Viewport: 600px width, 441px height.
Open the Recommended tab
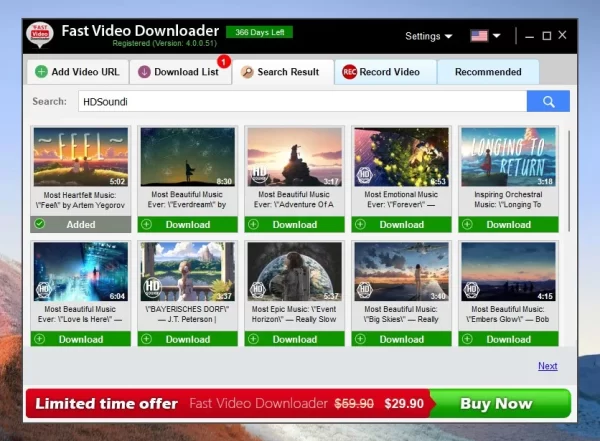[488, 72]
